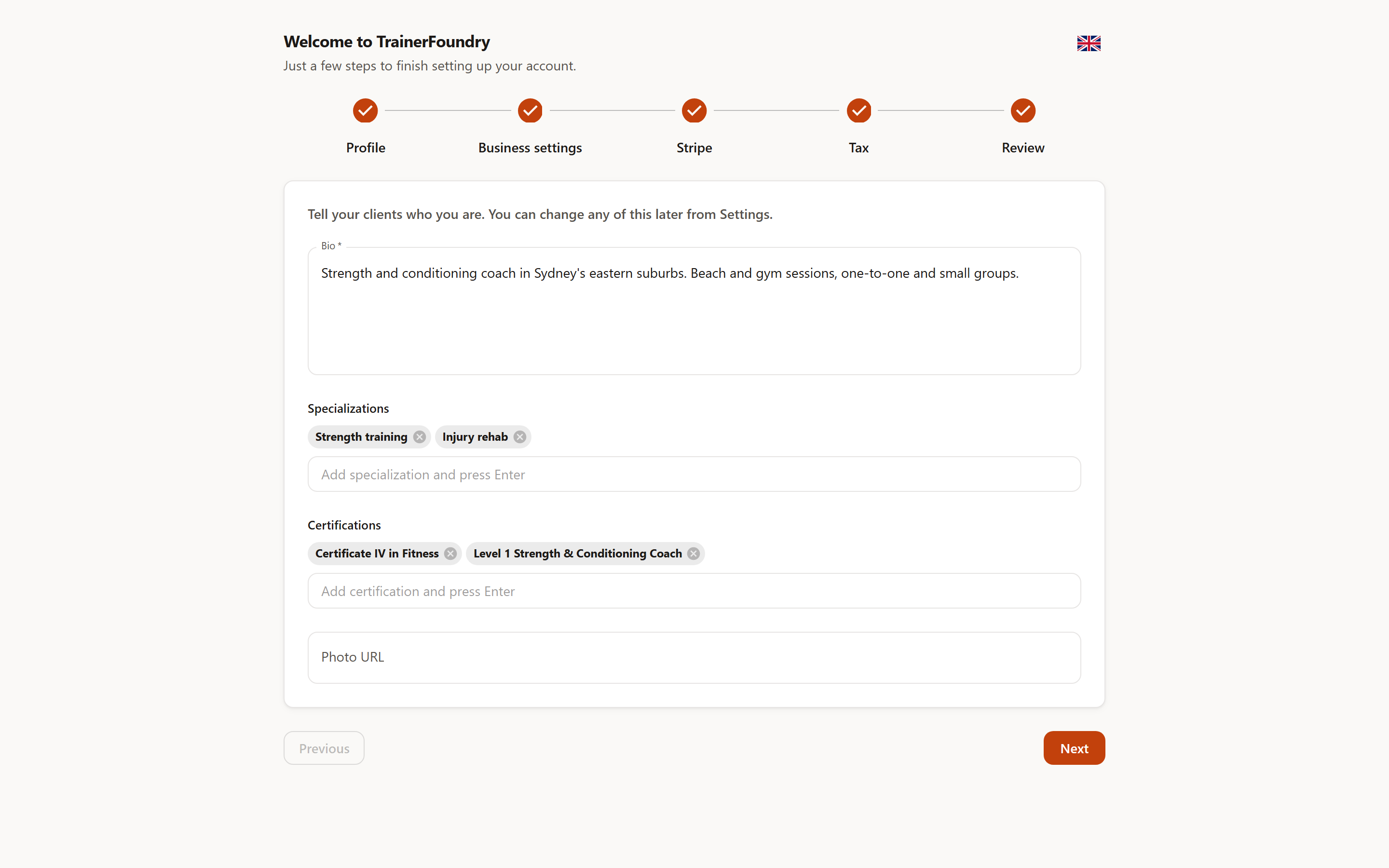Click the Specializations heading

pyautogui.click(x=348, y=408)
